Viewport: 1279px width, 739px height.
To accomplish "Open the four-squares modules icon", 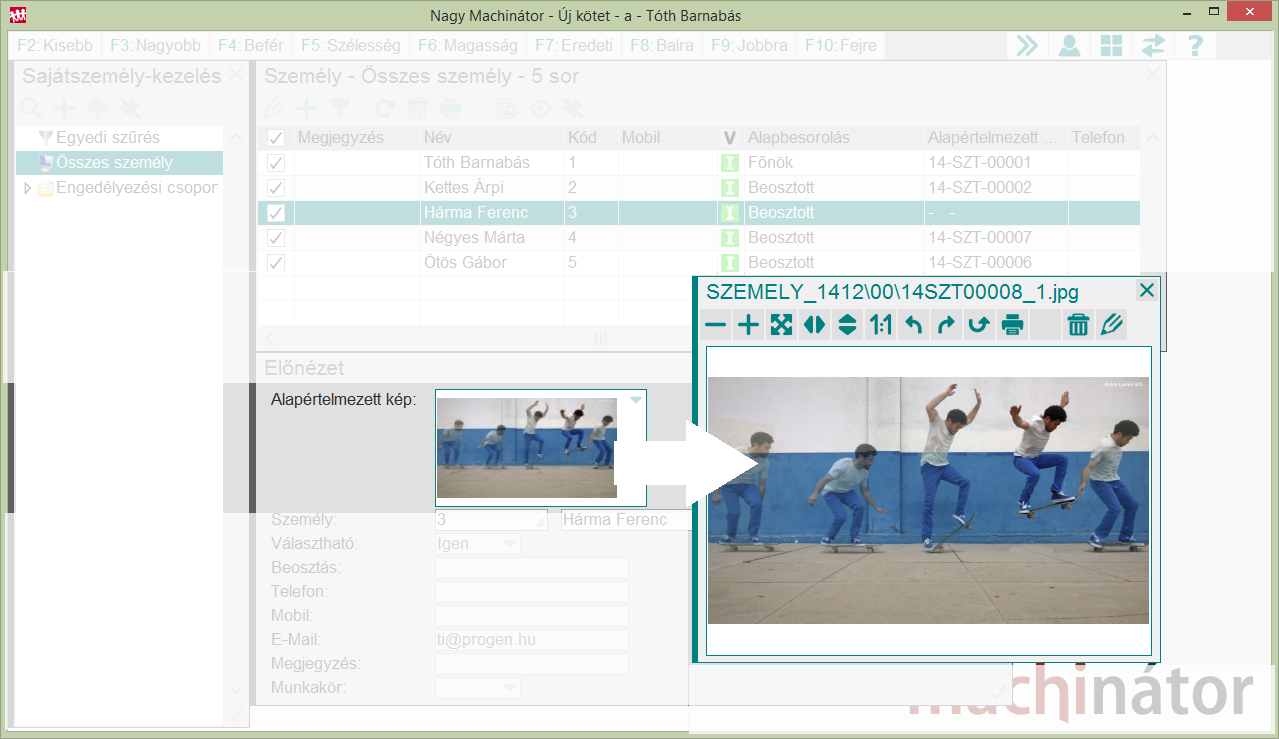I will click(x=1111, y=45).
